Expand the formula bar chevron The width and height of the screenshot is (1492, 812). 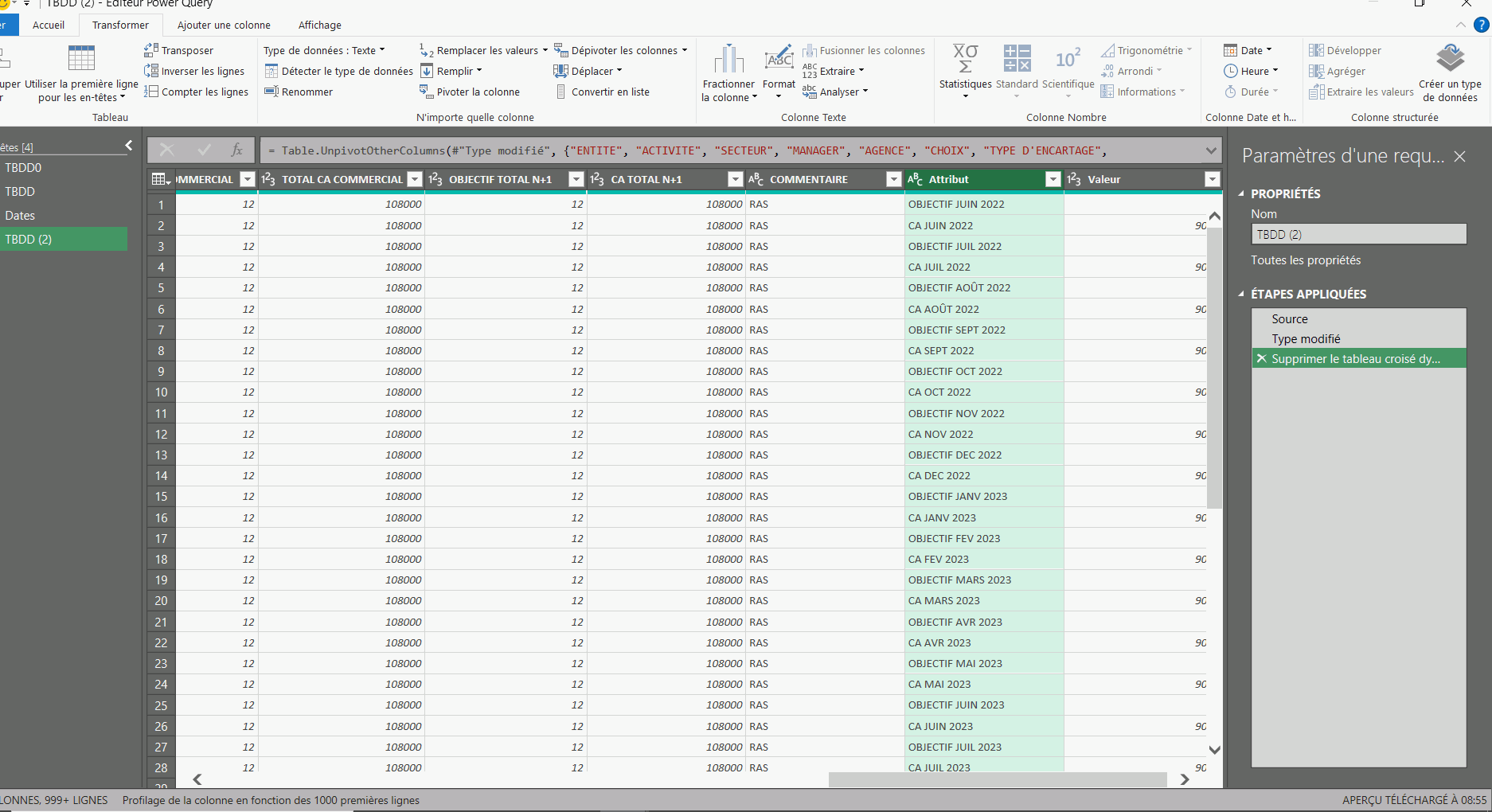click(1211, 150)
